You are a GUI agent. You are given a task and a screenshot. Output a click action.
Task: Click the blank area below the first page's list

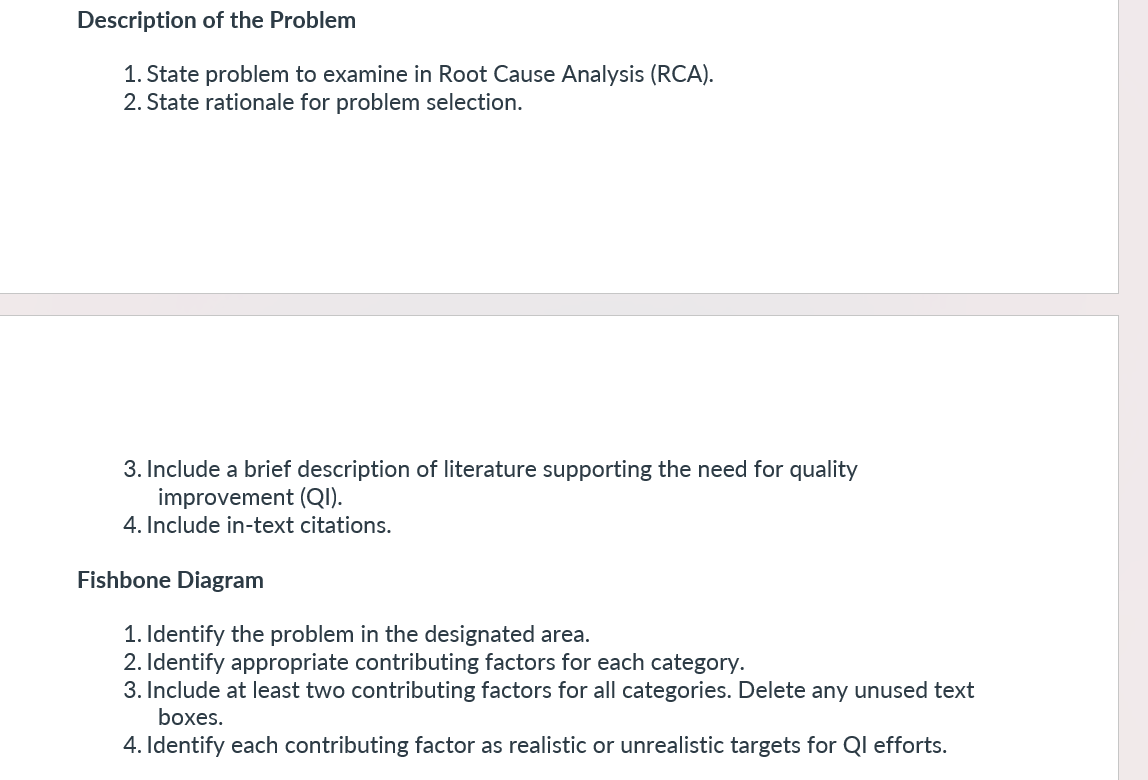coord(559,205)
